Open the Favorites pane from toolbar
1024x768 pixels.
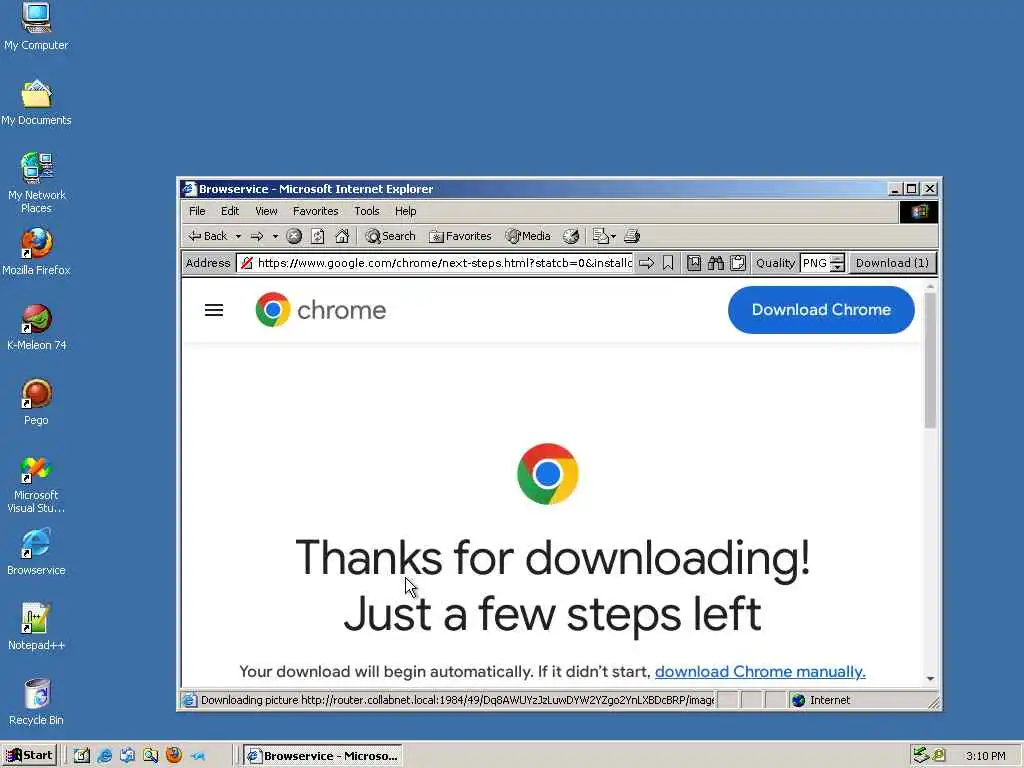pos(460,236)
